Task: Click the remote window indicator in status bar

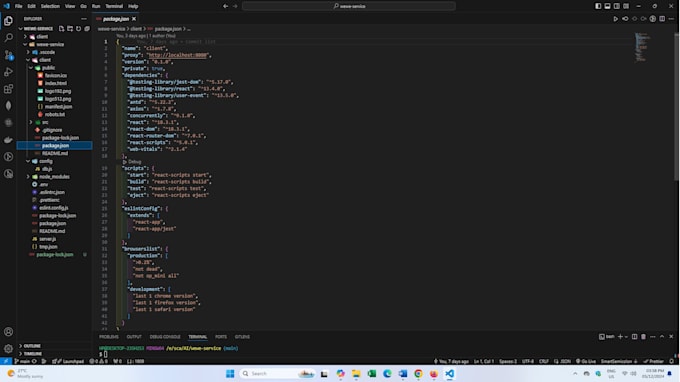Action: [5, 361]
